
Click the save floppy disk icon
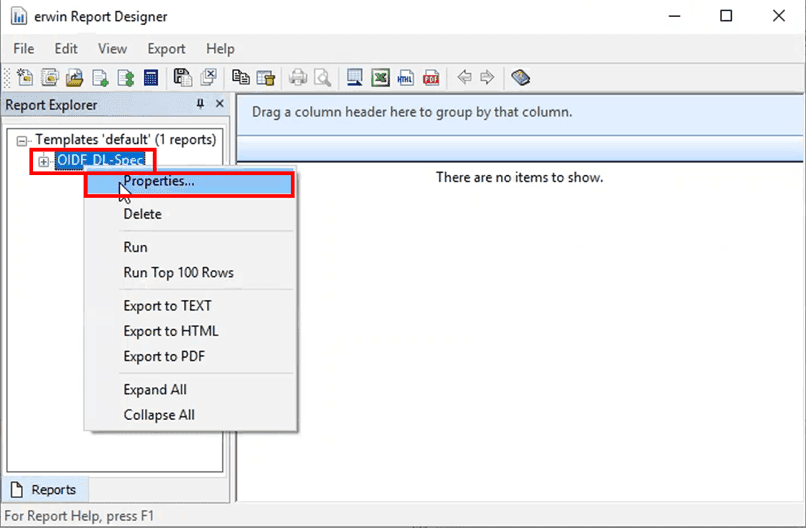tap(182, 78)
